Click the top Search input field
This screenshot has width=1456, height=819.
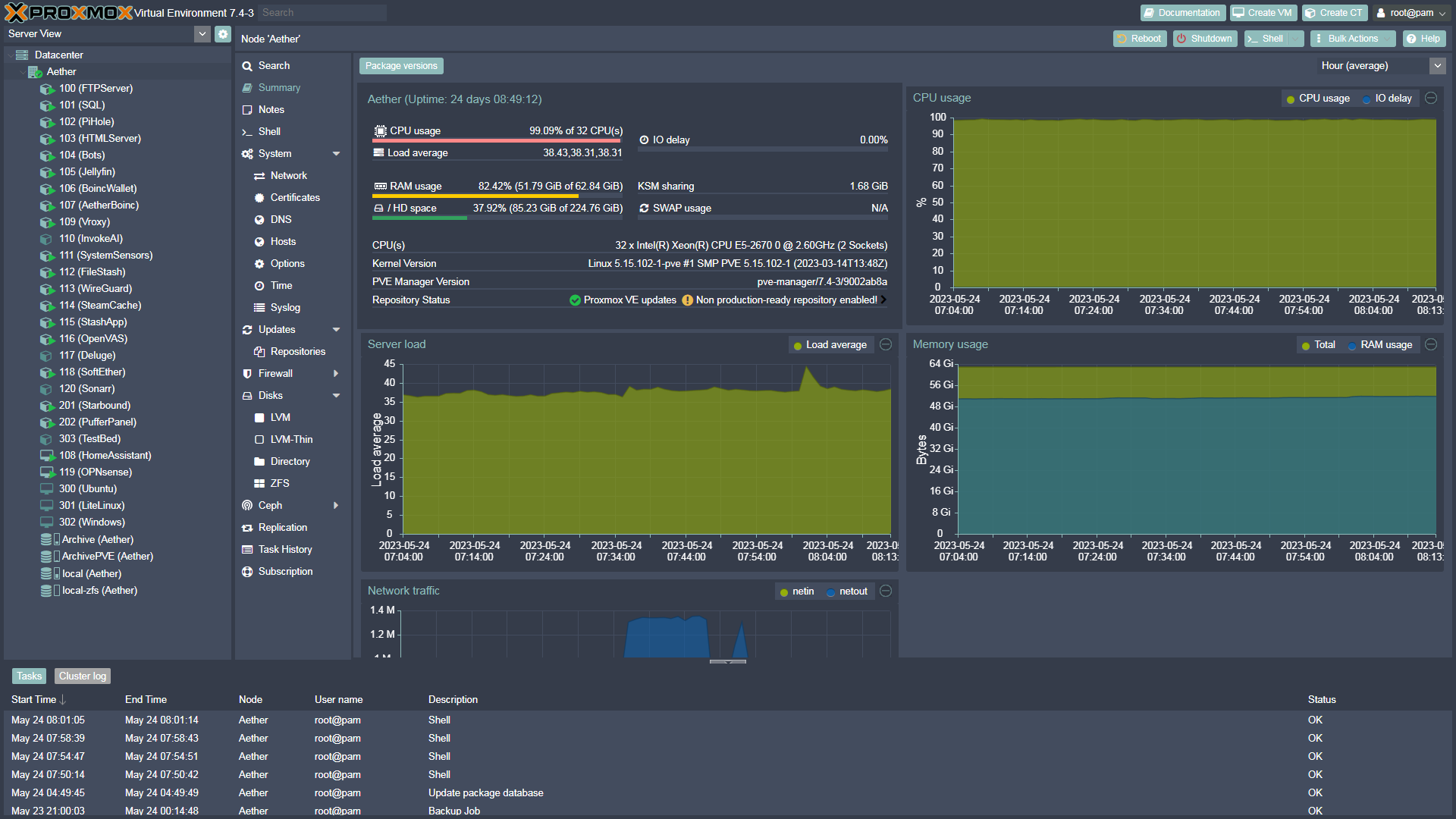pyautogui.click(x=322, y=13)
